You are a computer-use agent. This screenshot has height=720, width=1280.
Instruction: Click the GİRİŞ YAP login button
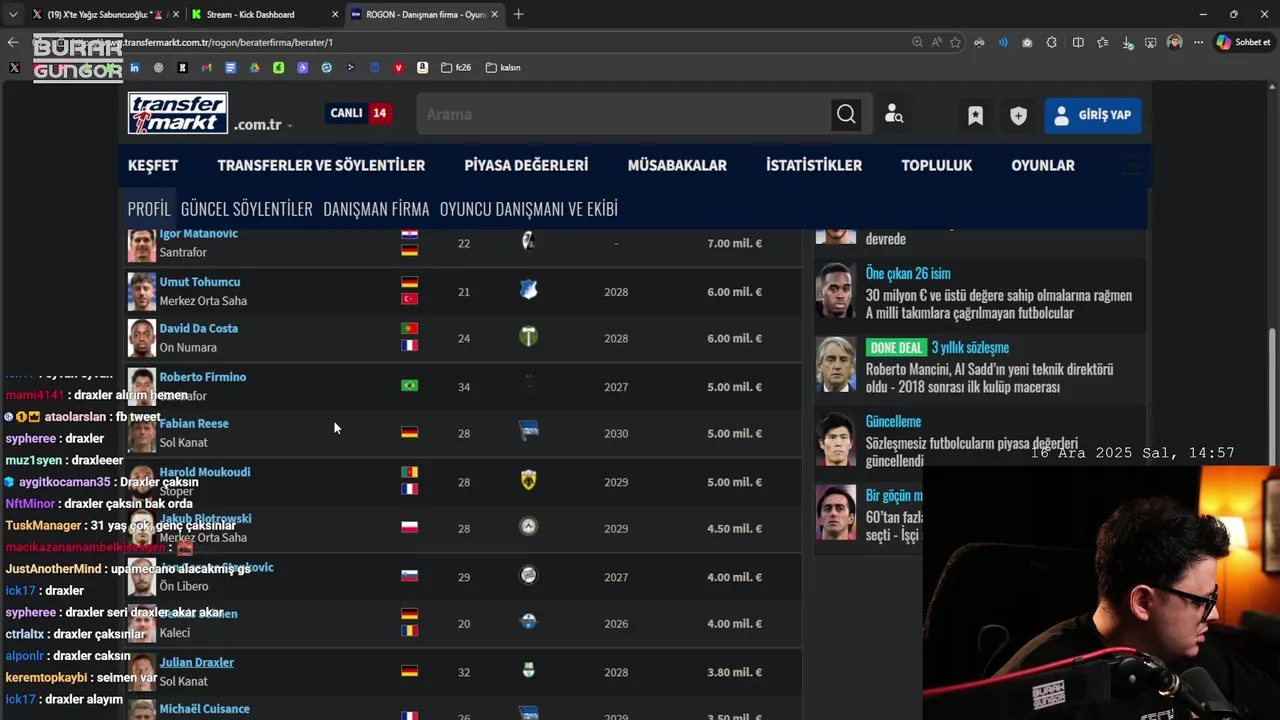(x=1093, y=115)
